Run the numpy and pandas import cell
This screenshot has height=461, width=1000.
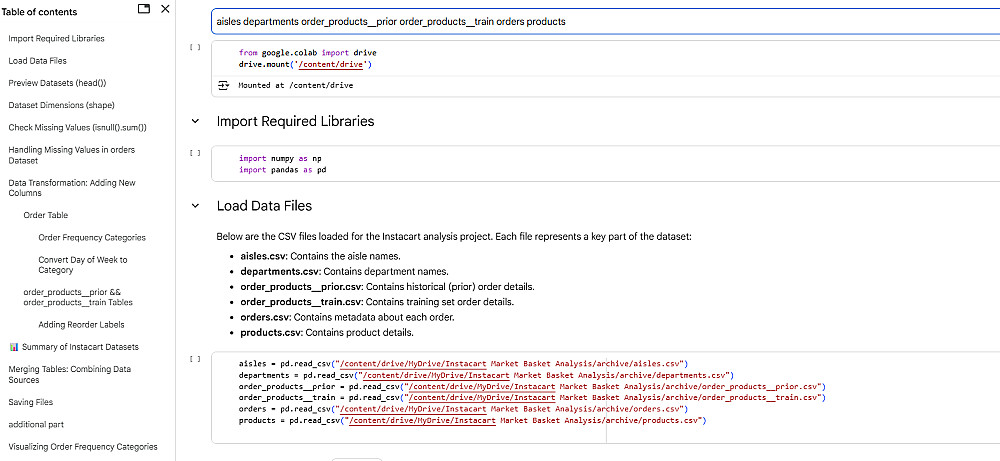click(x=195, y=153)
